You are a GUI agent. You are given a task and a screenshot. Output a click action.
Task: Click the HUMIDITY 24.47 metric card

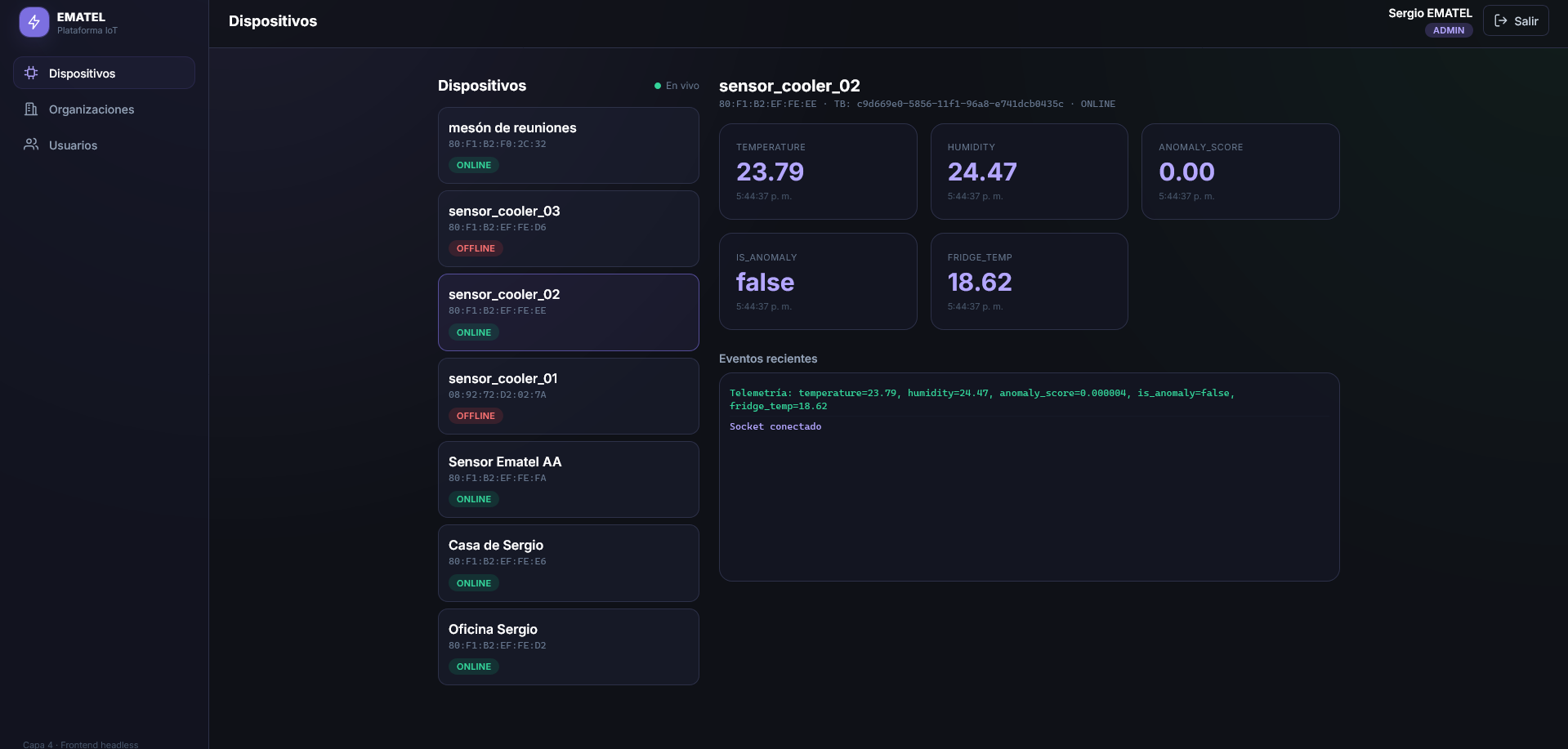[x=1030, y=172]
